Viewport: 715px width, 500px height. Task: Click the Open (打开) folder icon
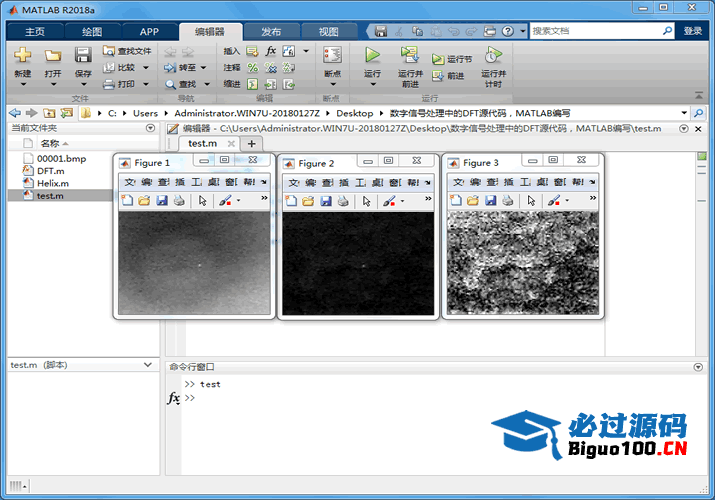[53, 56]
